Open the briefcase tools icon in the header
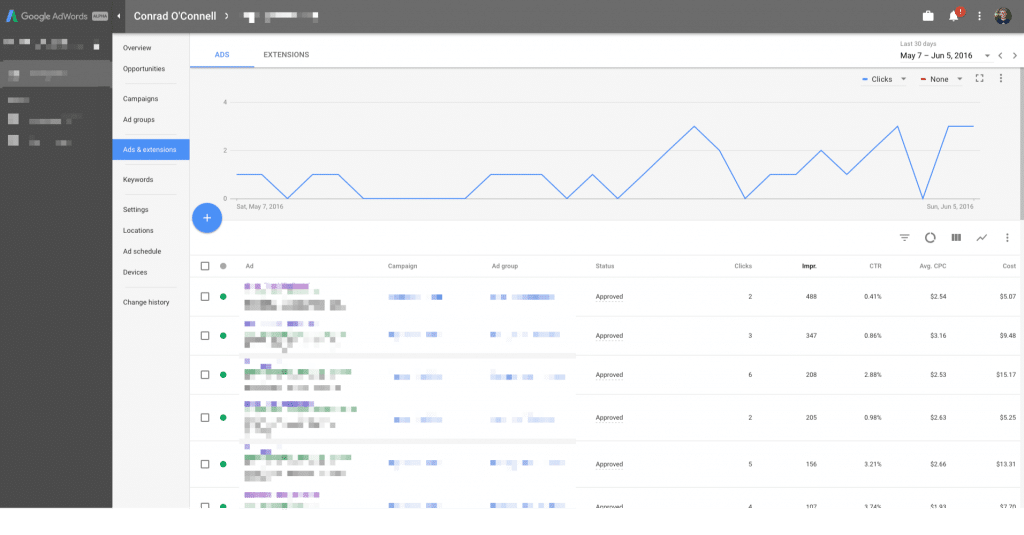 click(928, 16)
